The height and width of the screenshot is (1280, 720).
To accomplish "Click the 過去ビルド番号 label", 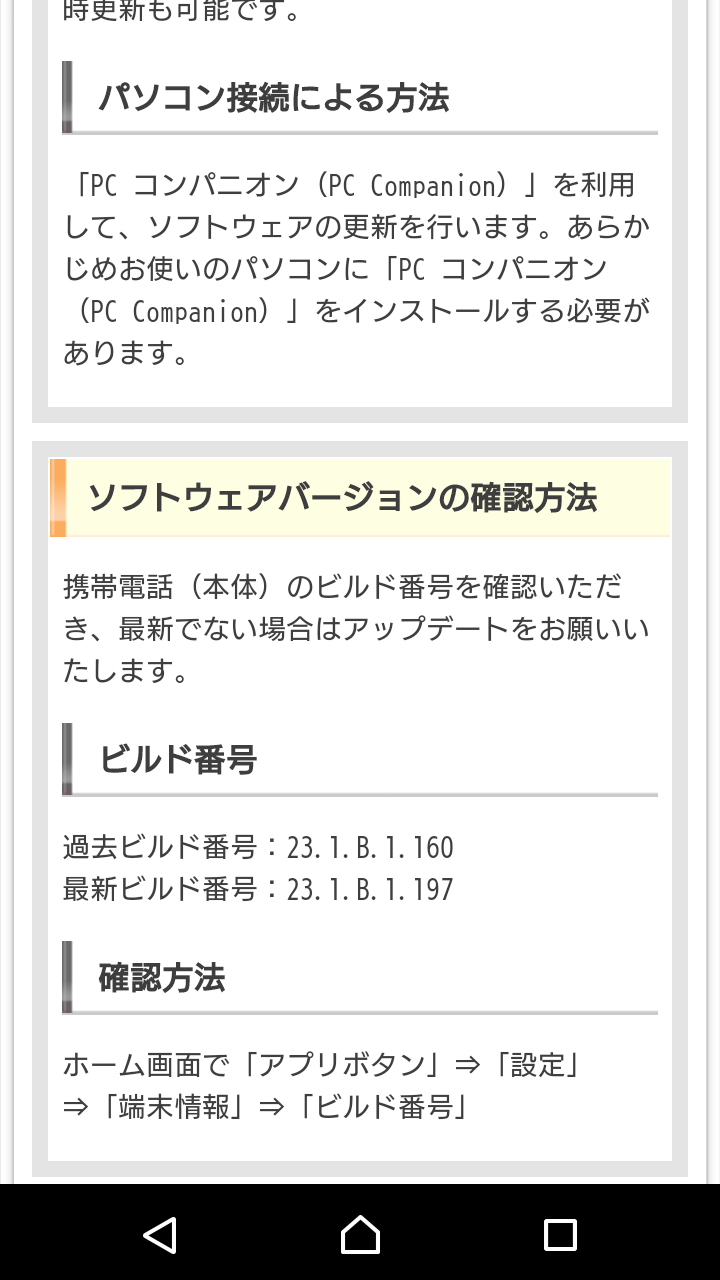I will pos(160,848).
